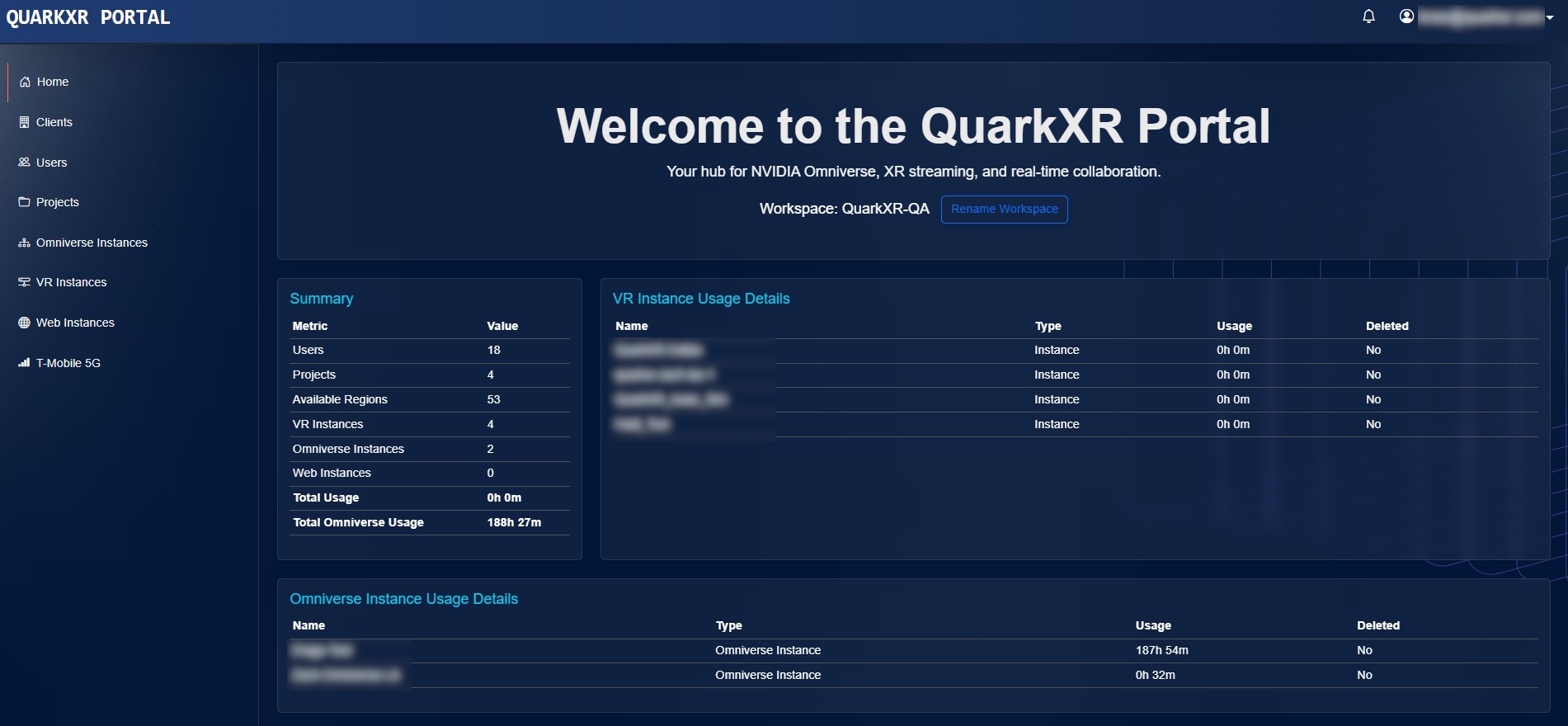Click the Clients building icon
This screenshot has width=1568, height=726.
(24, 122)
